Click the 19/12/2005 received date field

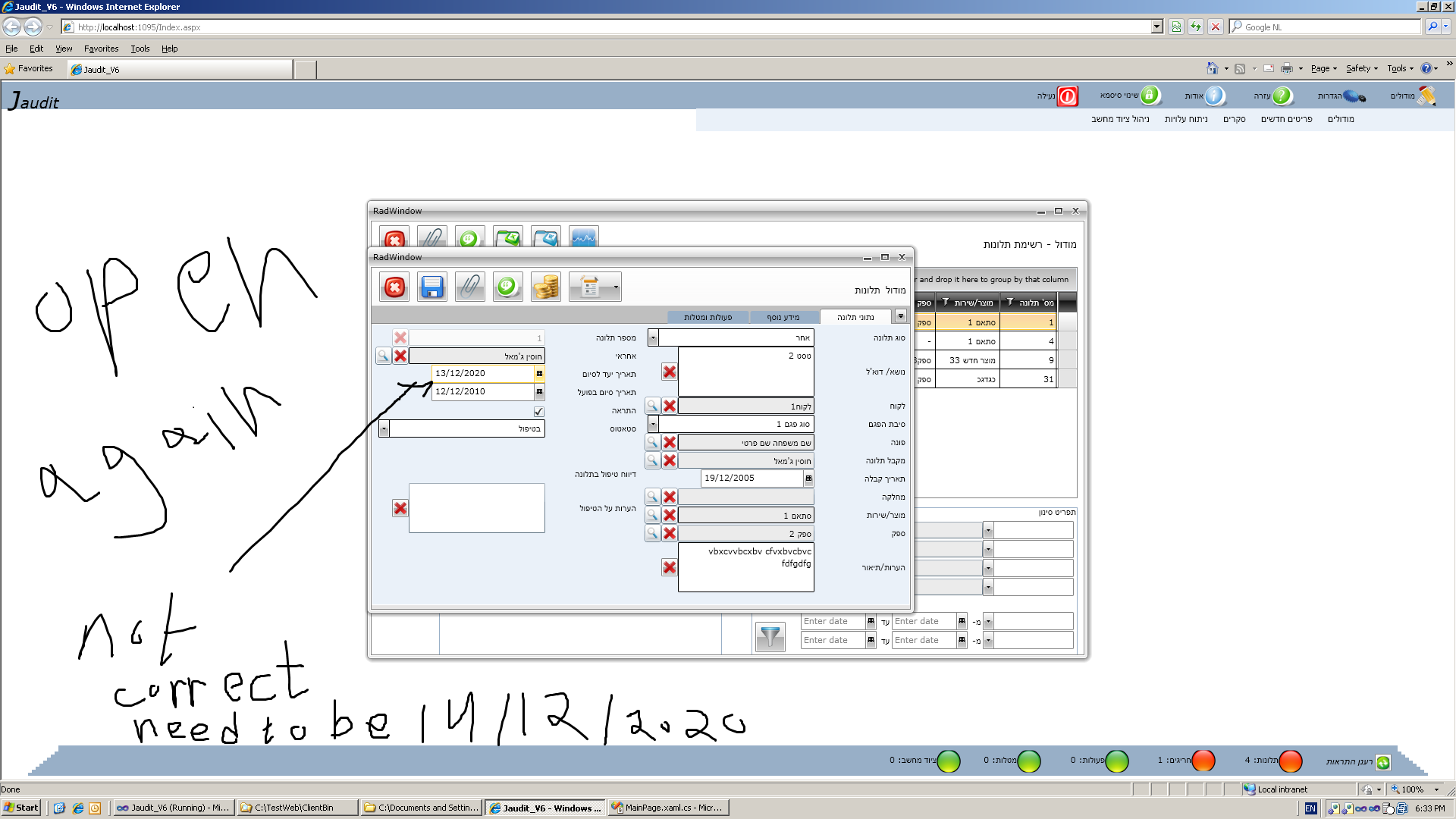click(752, 478)
